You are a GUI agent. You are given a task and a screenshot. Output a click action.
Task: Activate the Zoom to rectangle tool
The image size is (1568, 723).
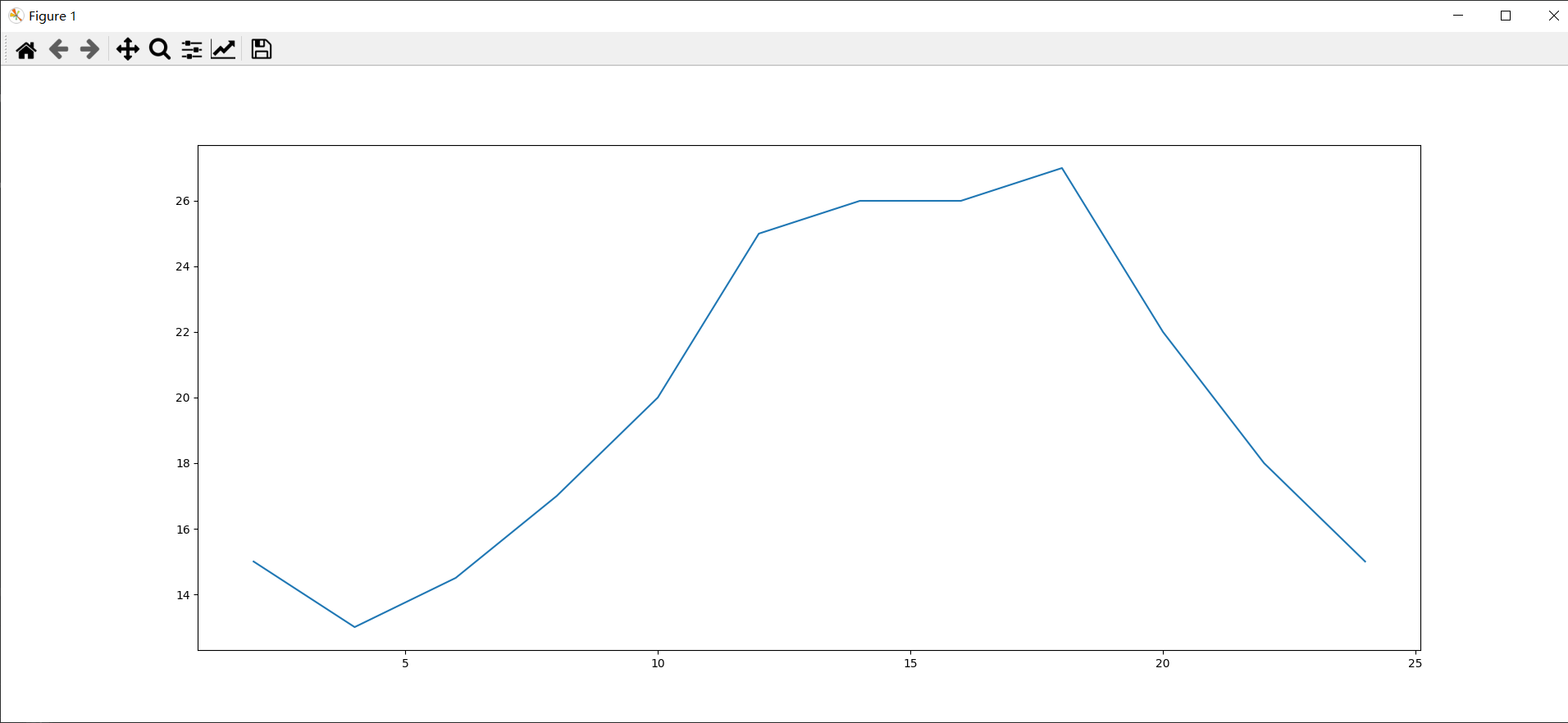[x=160, y=49]
